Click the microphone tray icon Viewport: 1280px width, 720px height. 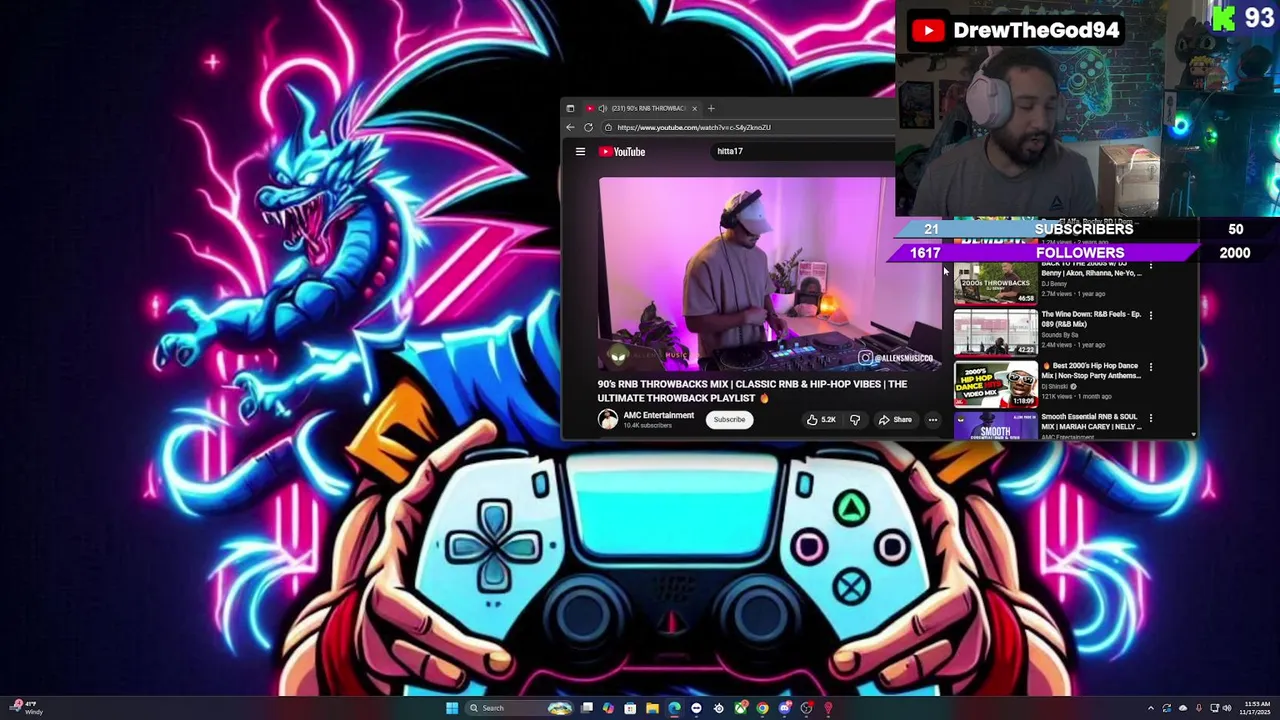tap(1199, 708)
